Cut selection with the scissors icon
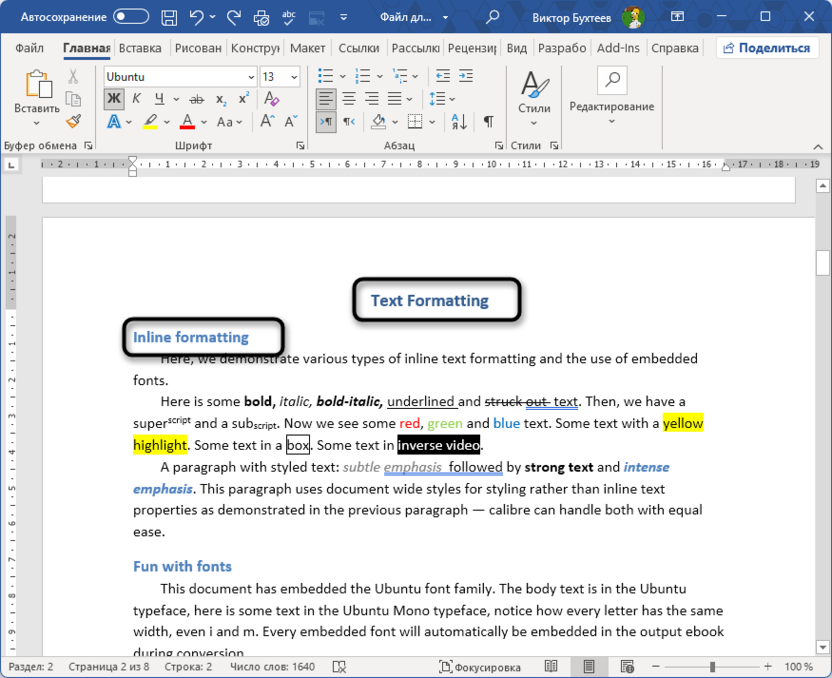This screenshot has height=678, width=832. click(73, 76)
